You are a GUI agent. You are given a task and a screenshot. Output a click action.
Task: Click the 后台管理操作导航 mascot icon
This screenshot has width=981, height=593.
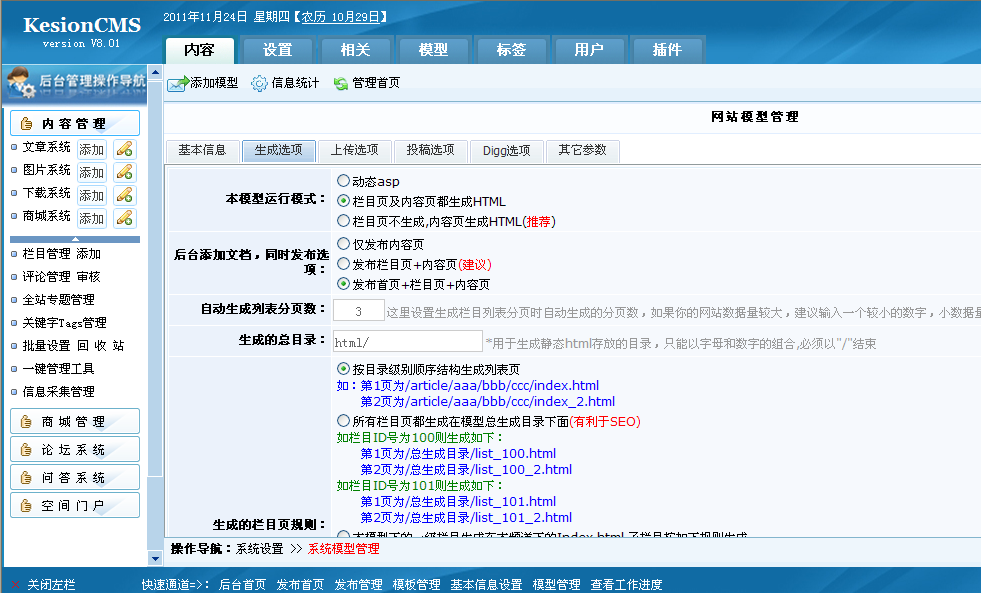point(20,80)
